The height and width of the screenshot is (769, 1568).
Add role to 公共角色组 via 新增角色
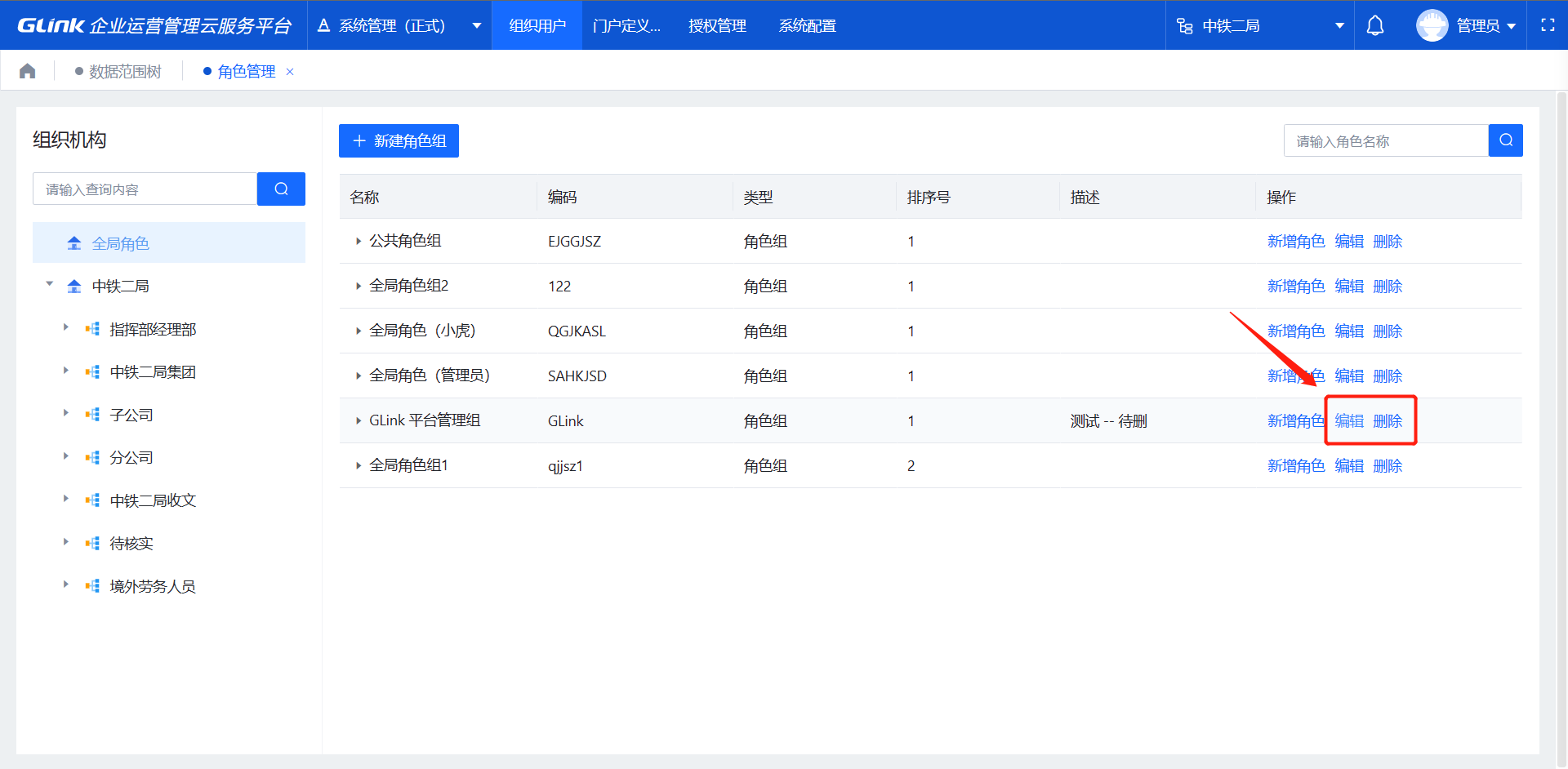pos(1295,241)
